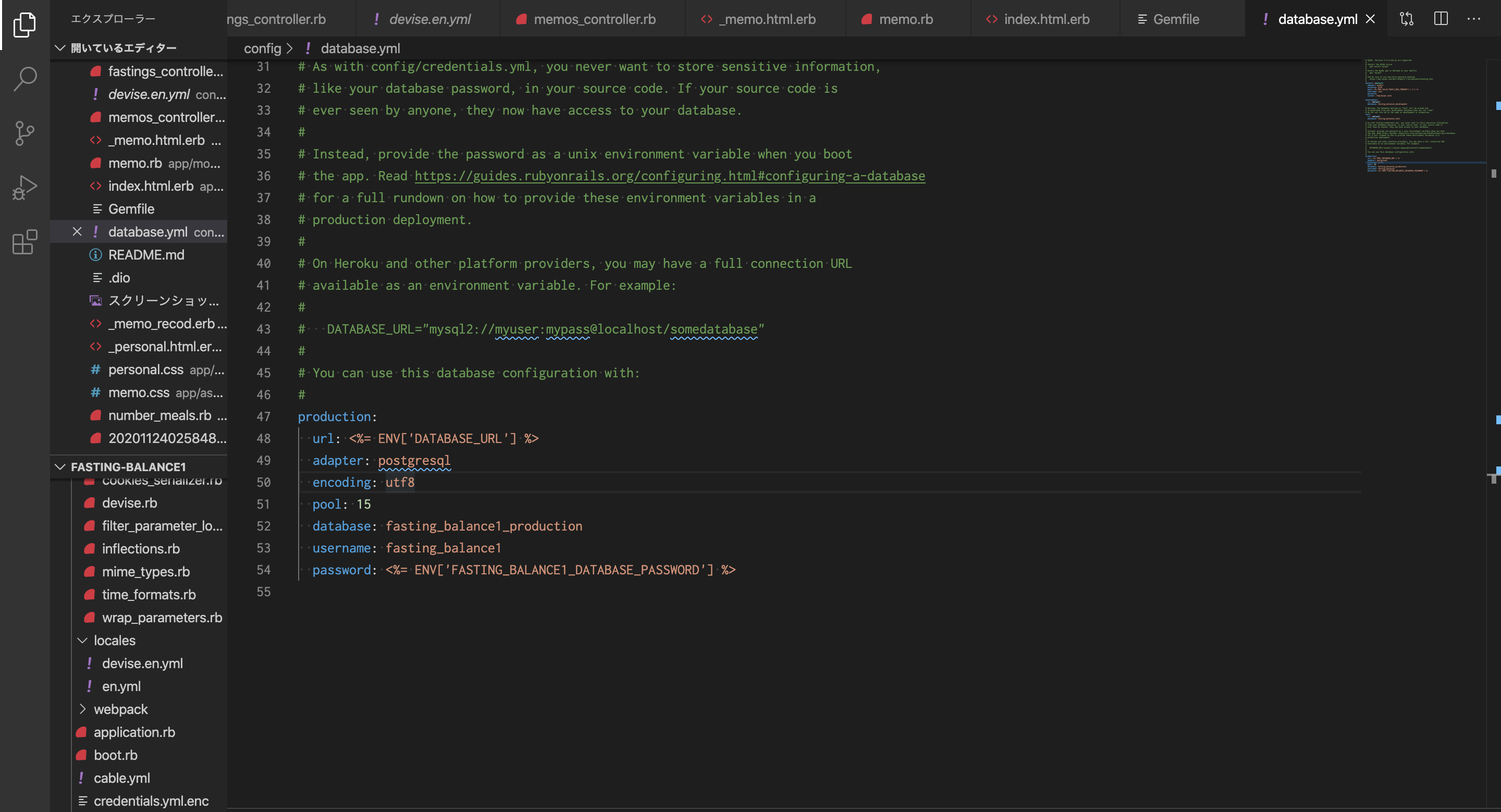Switch to the Gemfile tab
The height and width of the screenshot is (812, 1501).
point(1182,19)
